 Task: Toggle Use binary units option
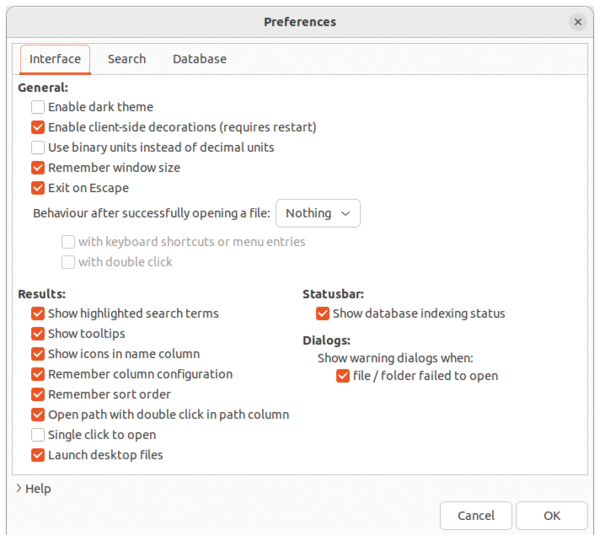(38, 147)
